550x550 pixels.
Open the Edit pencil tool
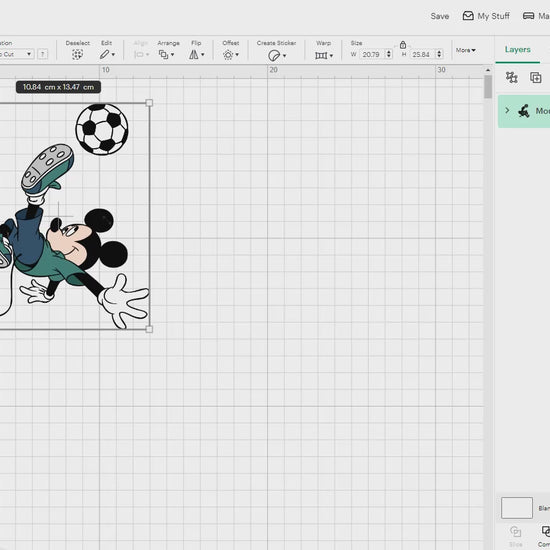pyautogui.click(x=104, y=54)
